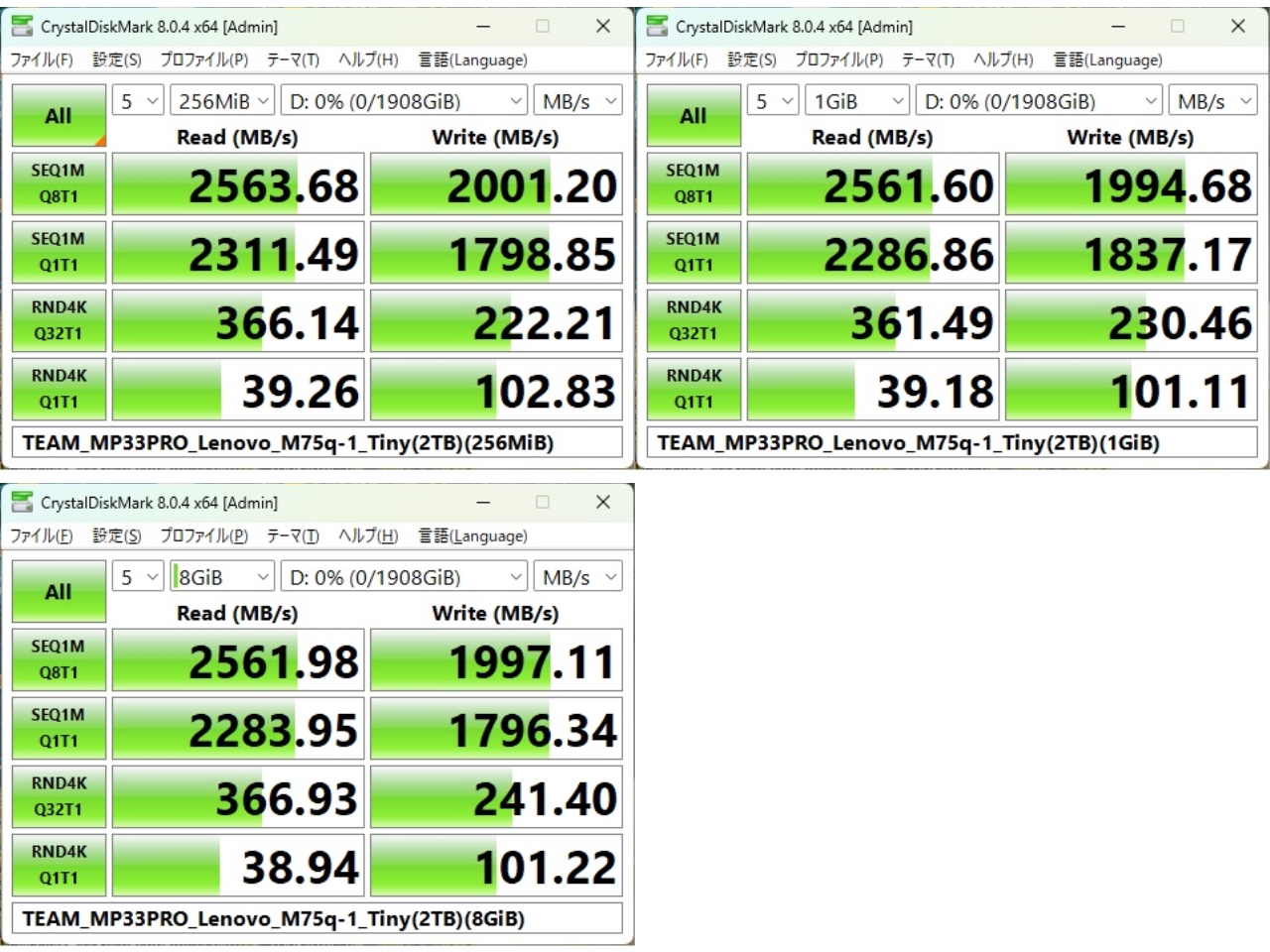
Task: Open テーマ(T) menu in the 8GiB window
Action: point(293,535)
